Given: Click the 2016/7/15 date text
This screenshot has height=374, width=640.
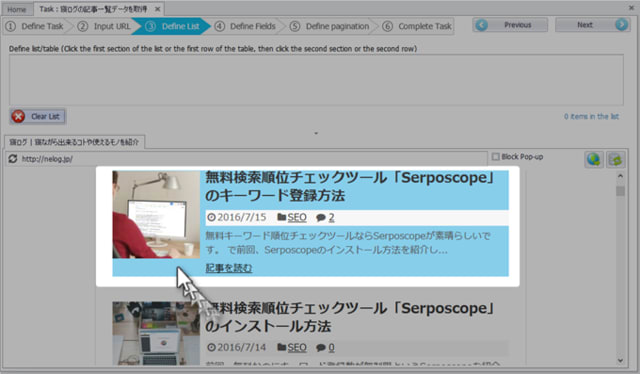Looking at the screenshot, I should coord(241,217).
